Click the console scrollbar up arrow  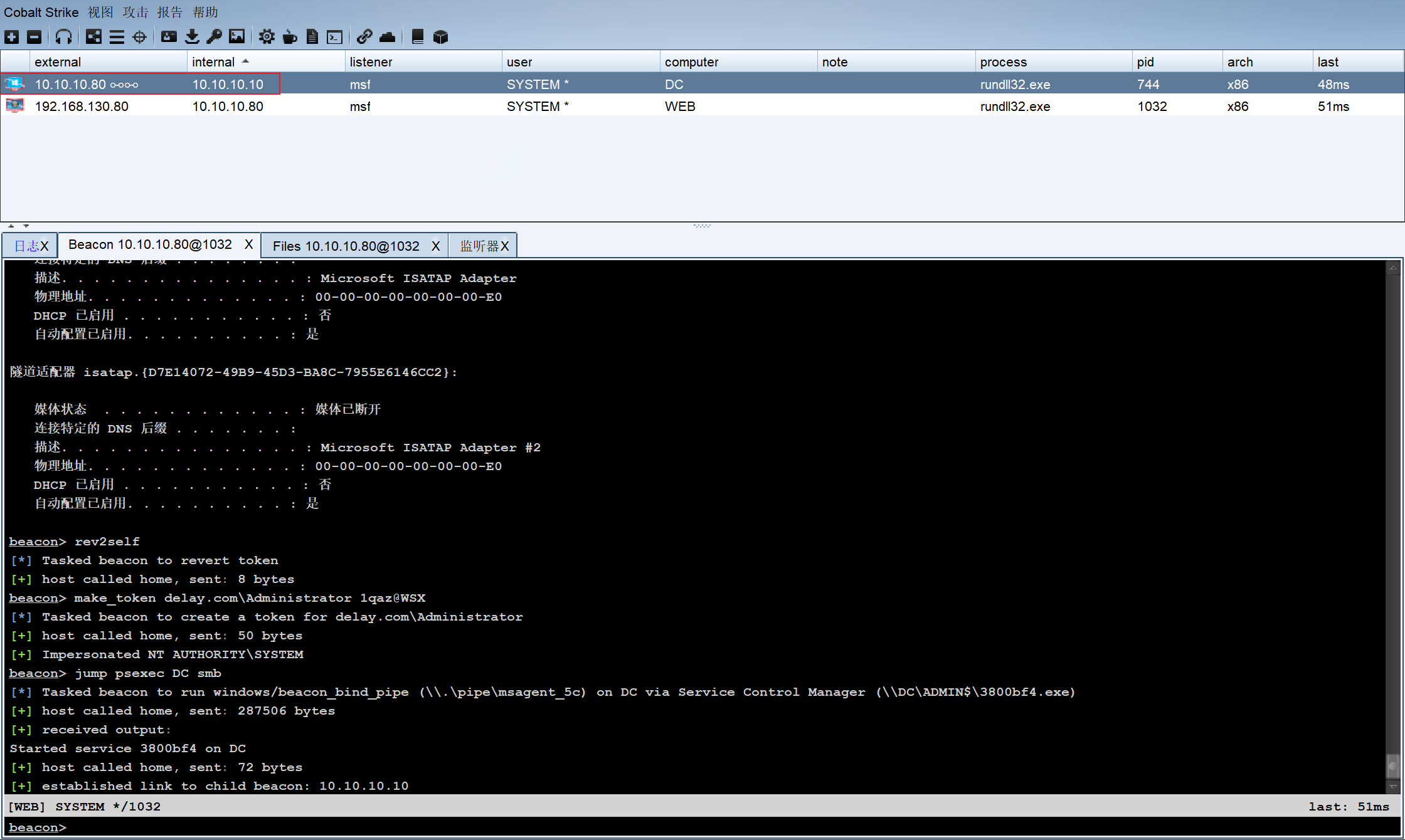coord(1392,267)
